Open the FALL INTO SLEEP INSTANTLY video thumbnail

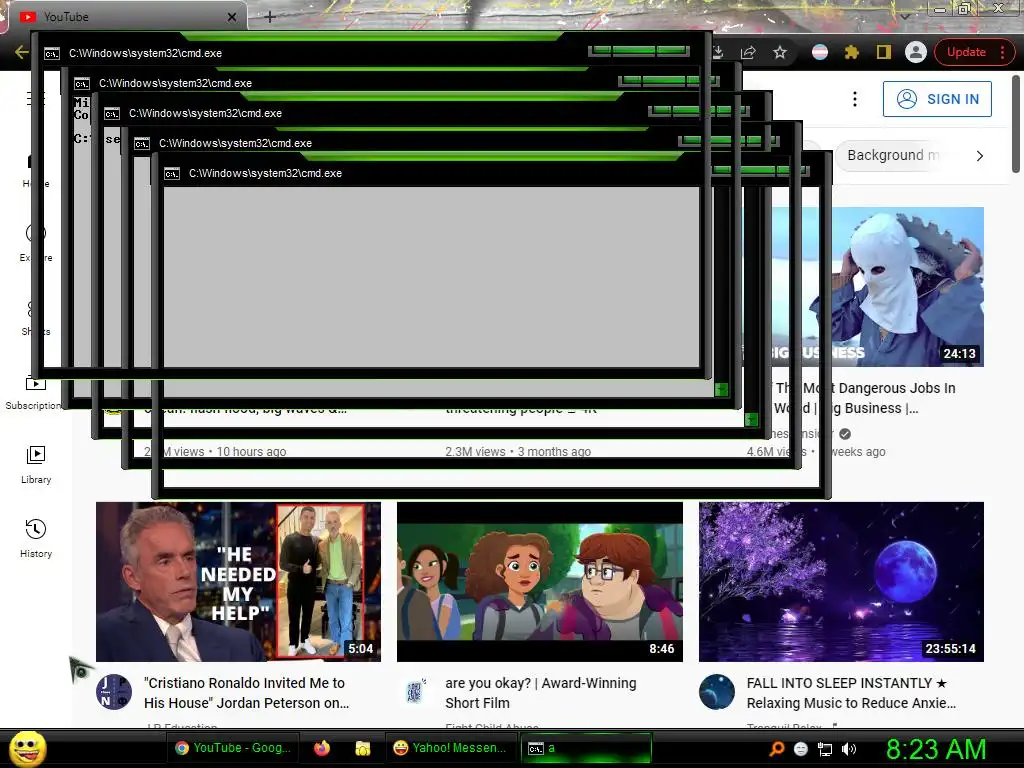tap(841, 582)
